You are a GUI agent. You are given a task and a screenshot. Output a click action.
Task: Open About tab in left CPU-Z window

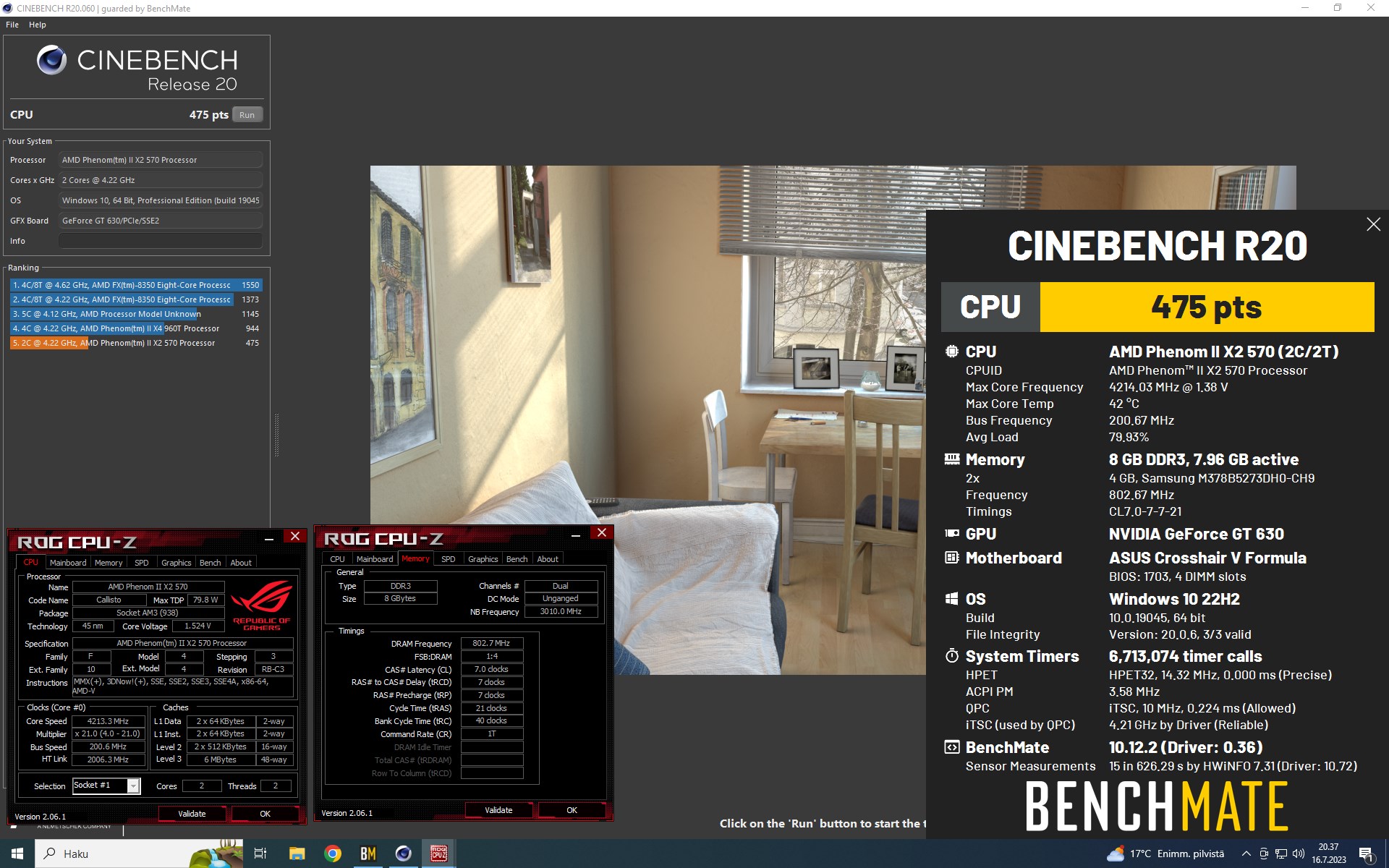click(241, 563)
